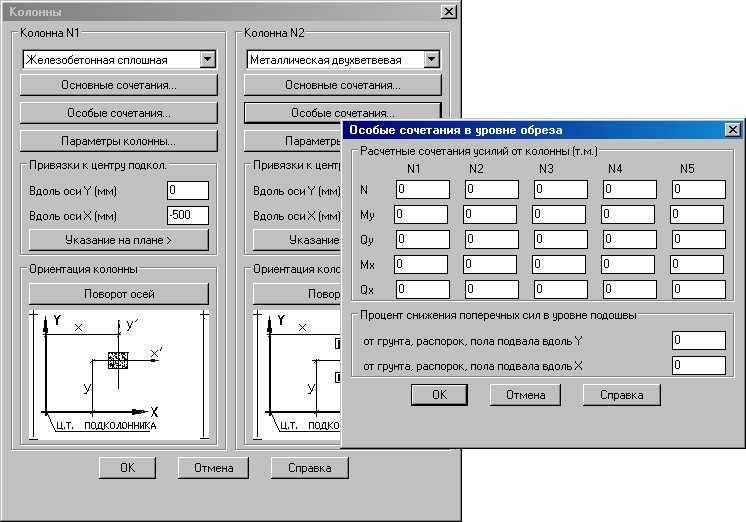Edit Вдоль оси Y field for Колонна N1
This screenshot has height=522, width=746.
click(x=188, y=190)
